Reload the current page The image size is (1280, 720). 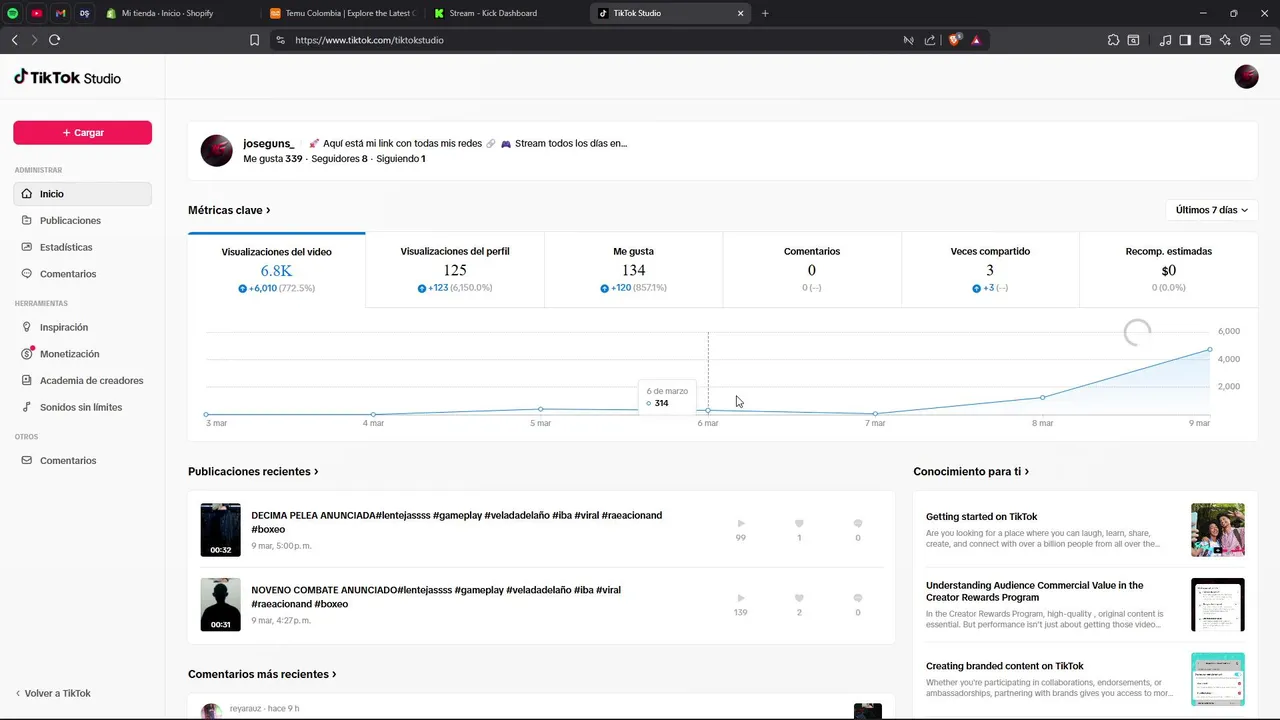tap(54, 40)
